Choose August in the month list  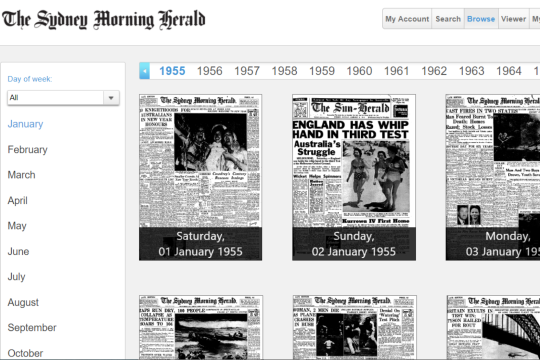tap(23, 302)
